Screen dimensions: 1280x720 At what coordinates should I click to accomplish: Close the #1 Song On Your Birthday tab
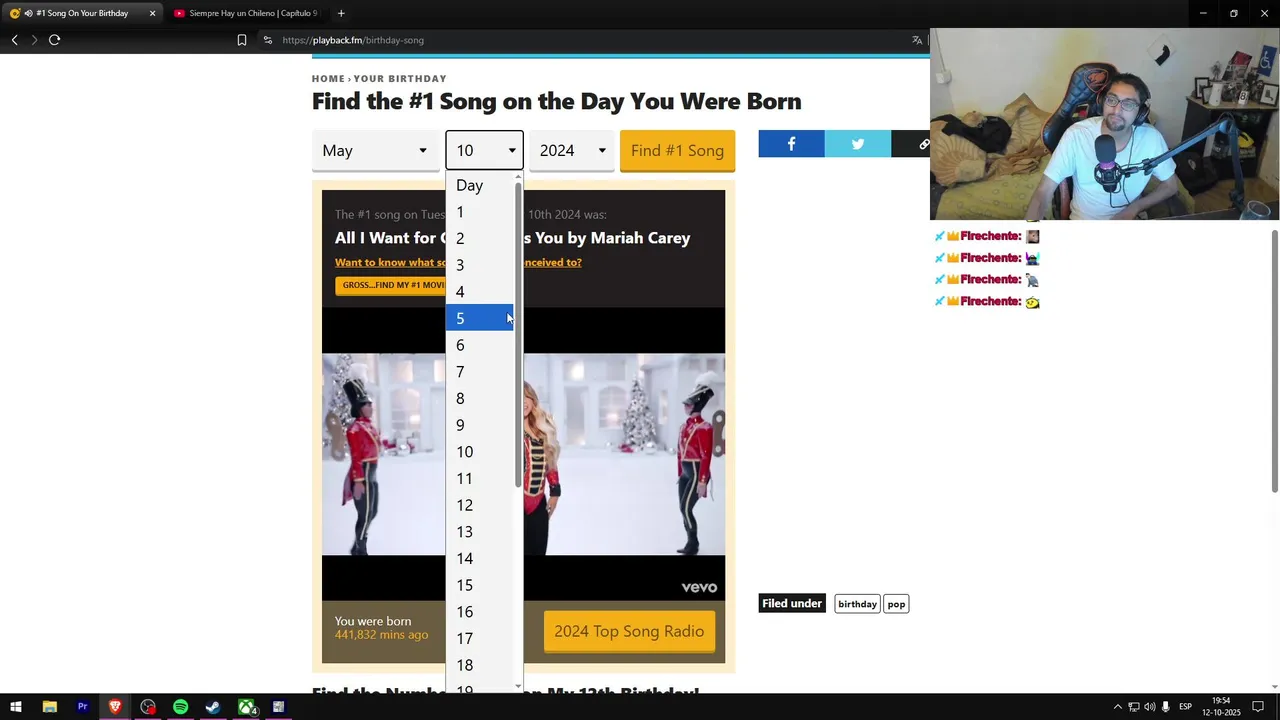[153, 13]
